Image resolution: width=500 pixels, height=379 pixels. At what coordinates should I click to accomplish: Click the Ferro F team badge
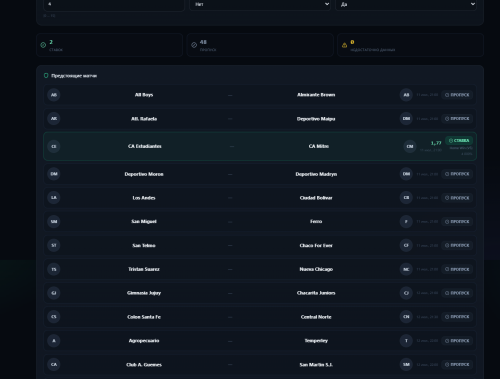tap(406, 222)
